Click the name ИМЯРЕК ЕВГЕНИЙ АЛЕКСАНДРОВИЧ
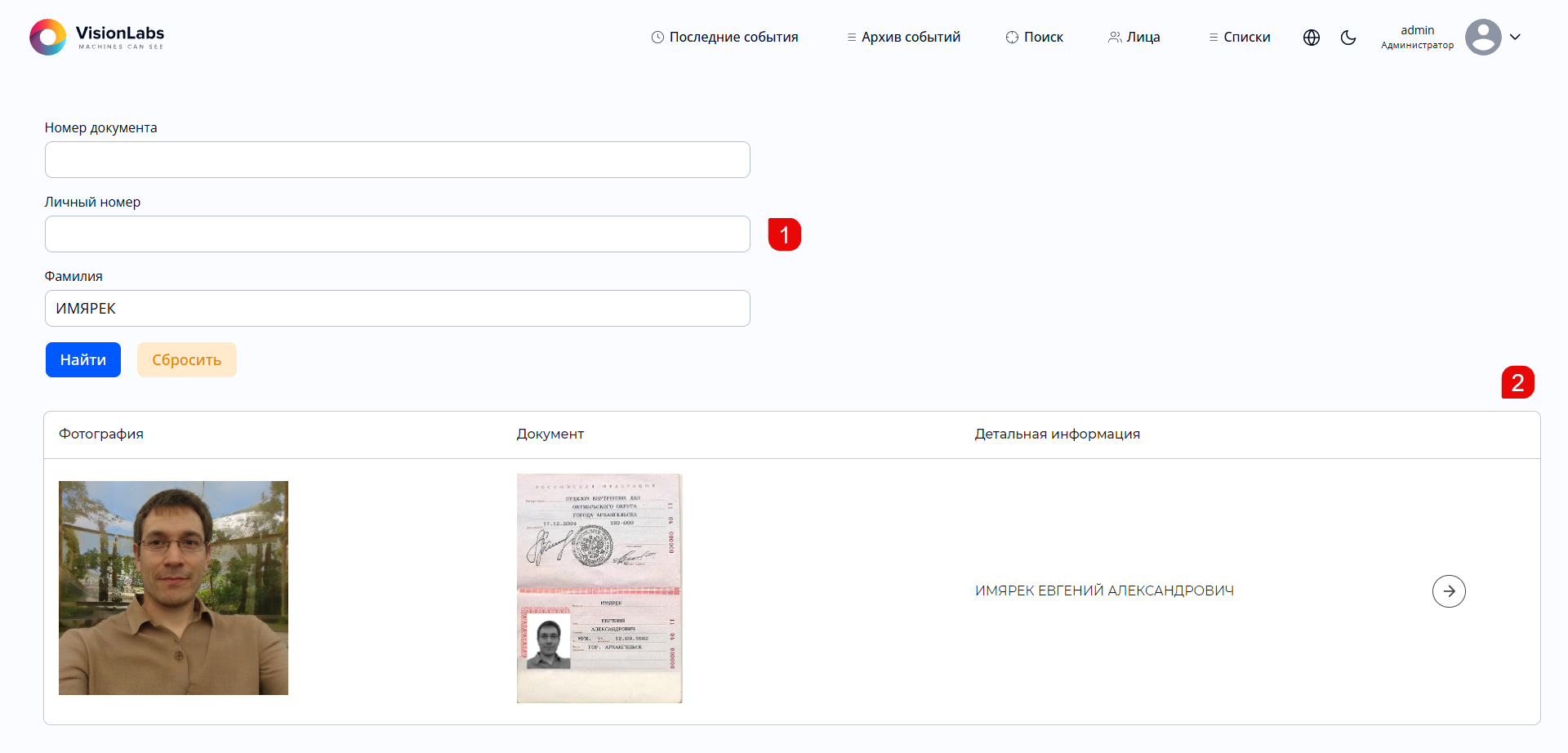The width and height of the screenshot is (1568, 753). tap(1104, 591)
